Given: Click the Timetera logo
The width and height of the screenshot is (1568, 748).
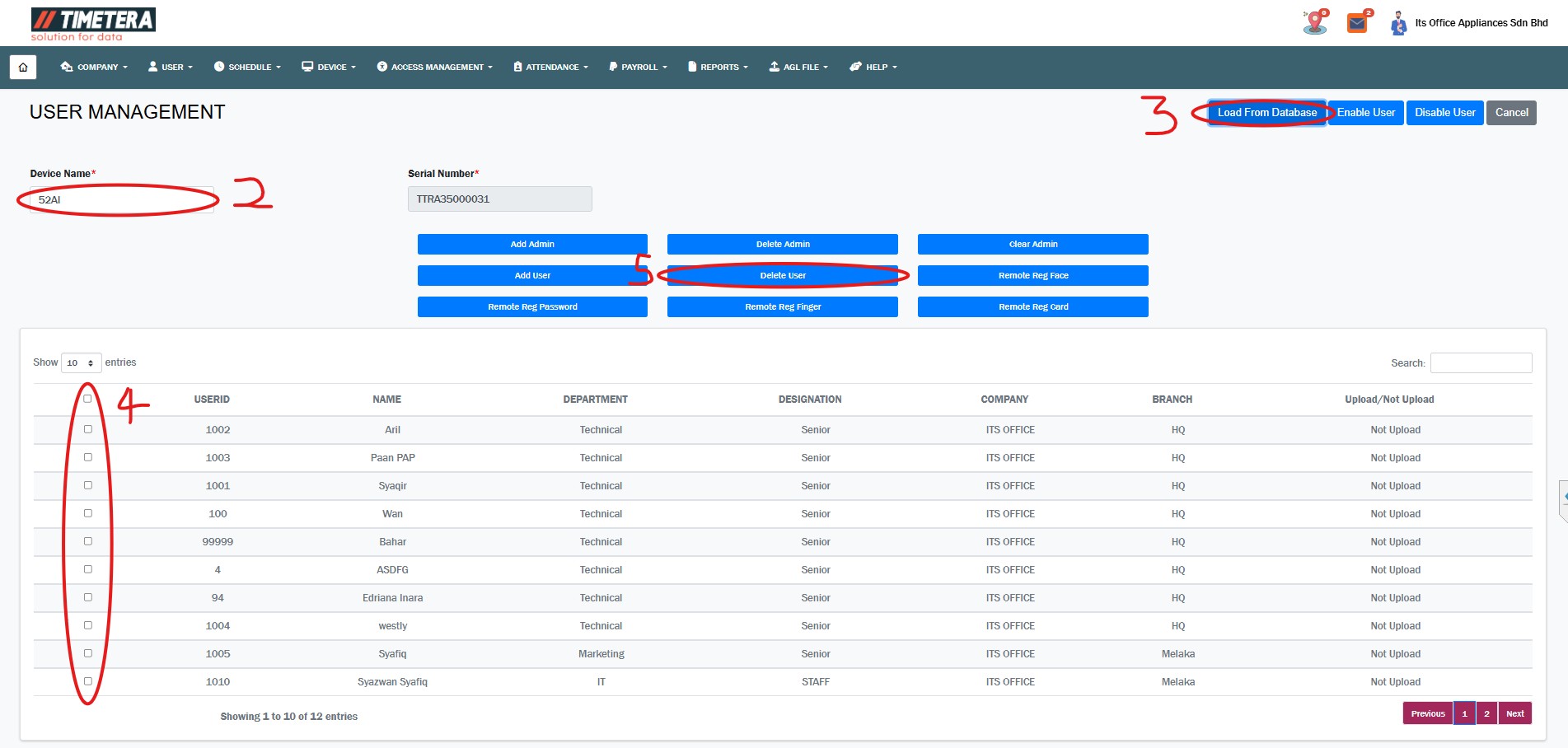Looking at the screenshot, I should [x=93, y=24].
